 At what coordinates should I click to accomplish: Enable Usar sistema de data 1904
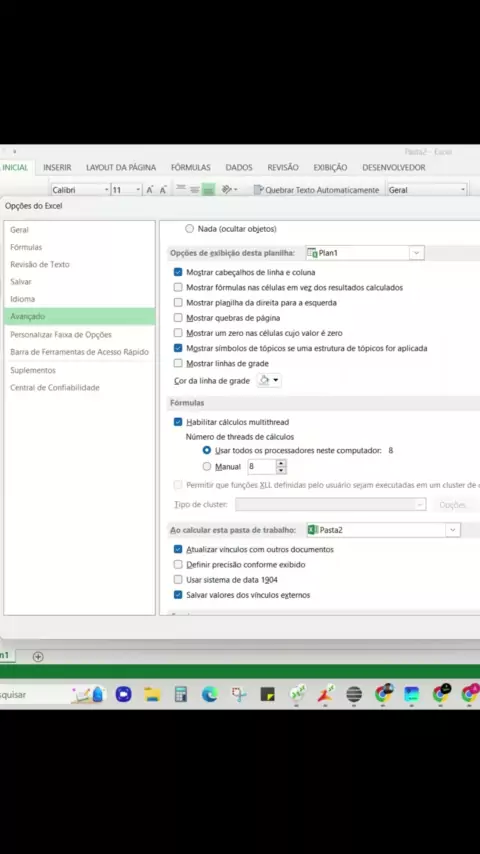[x=178, y=580]
